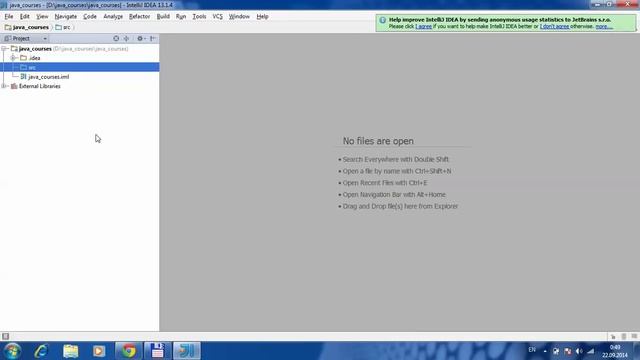Hide the Project tool window
Screen dimensions: 640x360
point(153,38)
